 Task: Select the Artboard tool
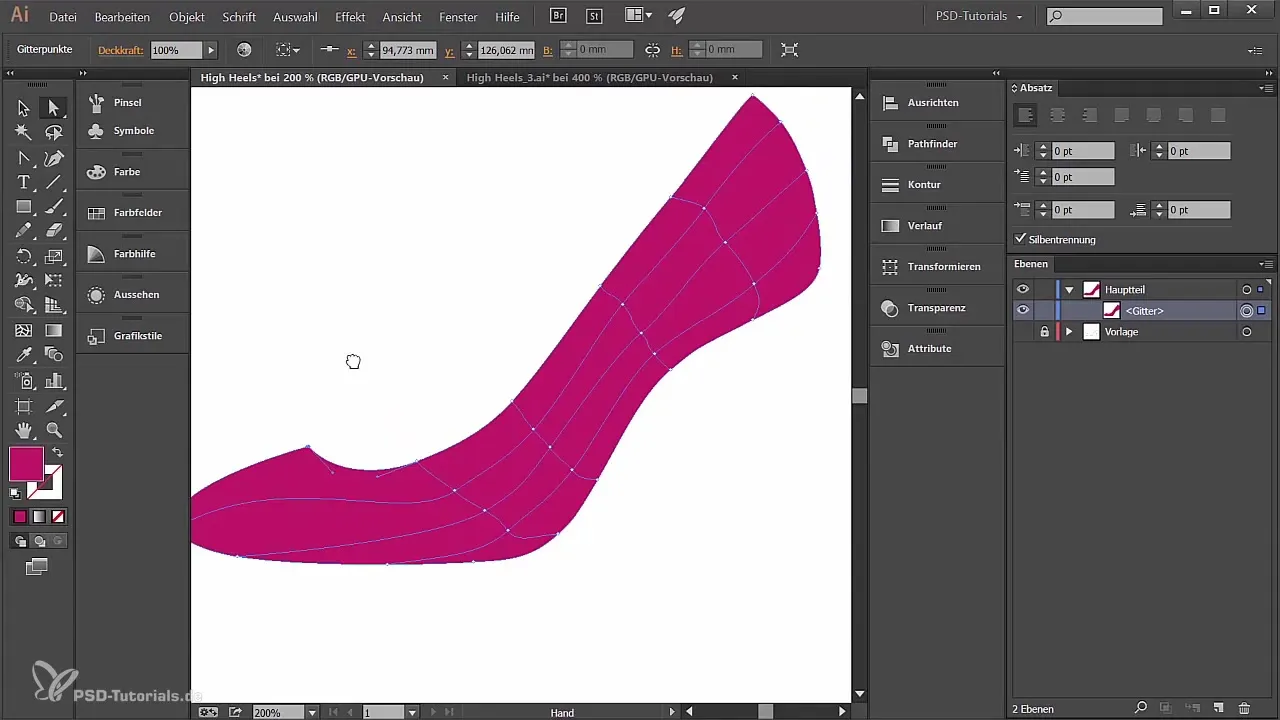coord(23,406)
